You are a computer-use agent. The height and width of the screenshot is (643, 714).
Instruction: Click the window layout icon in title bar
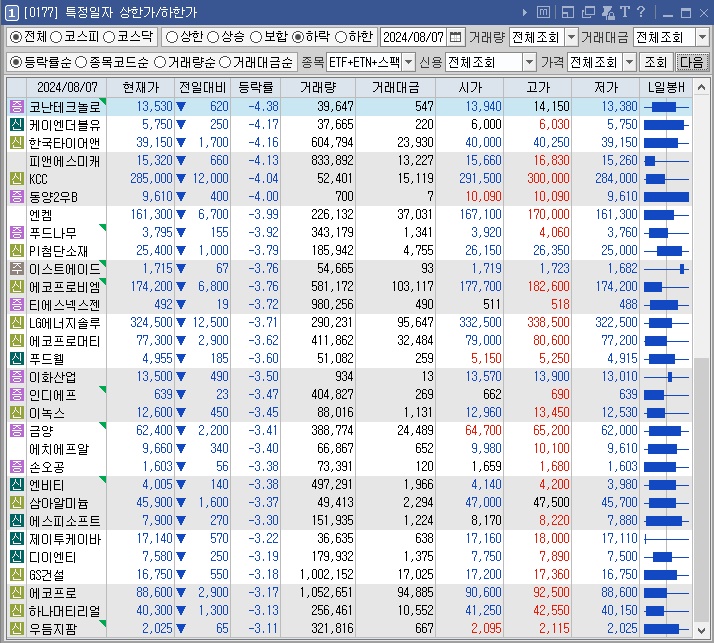coord(567,12)
